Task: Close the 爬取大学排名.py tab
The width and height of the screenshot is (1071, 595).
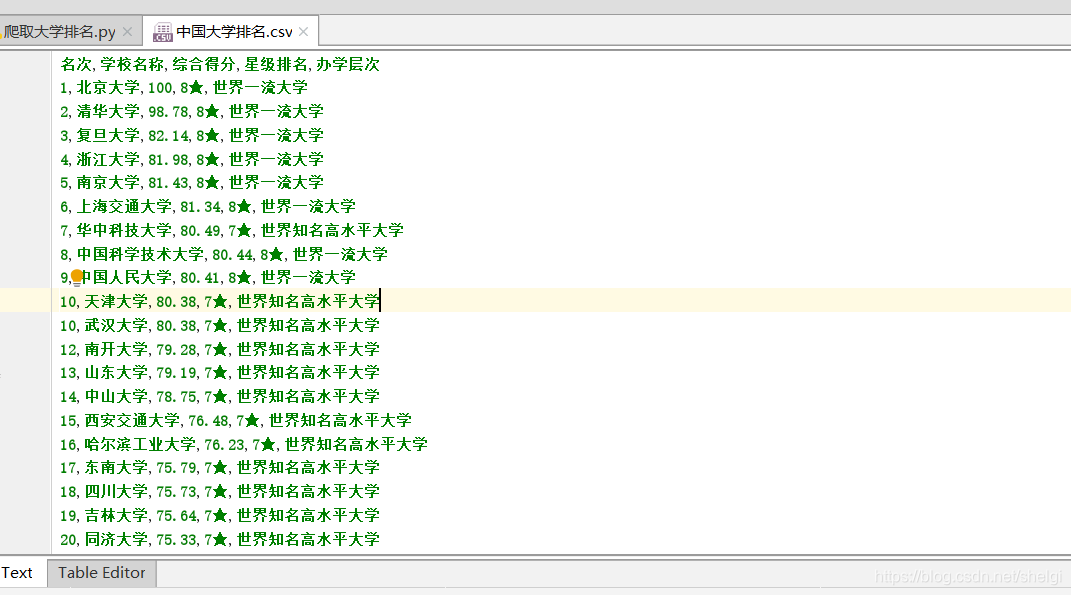Action: (127, 31)
